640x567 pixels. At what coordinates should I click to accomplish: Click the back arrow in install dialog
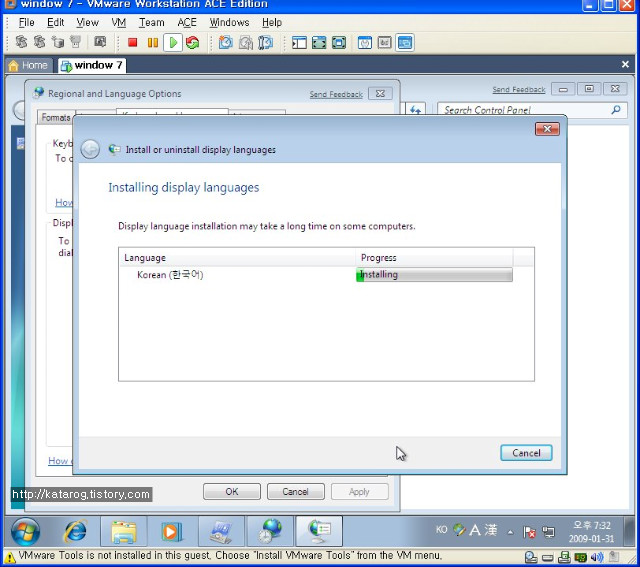pos(90,149)
